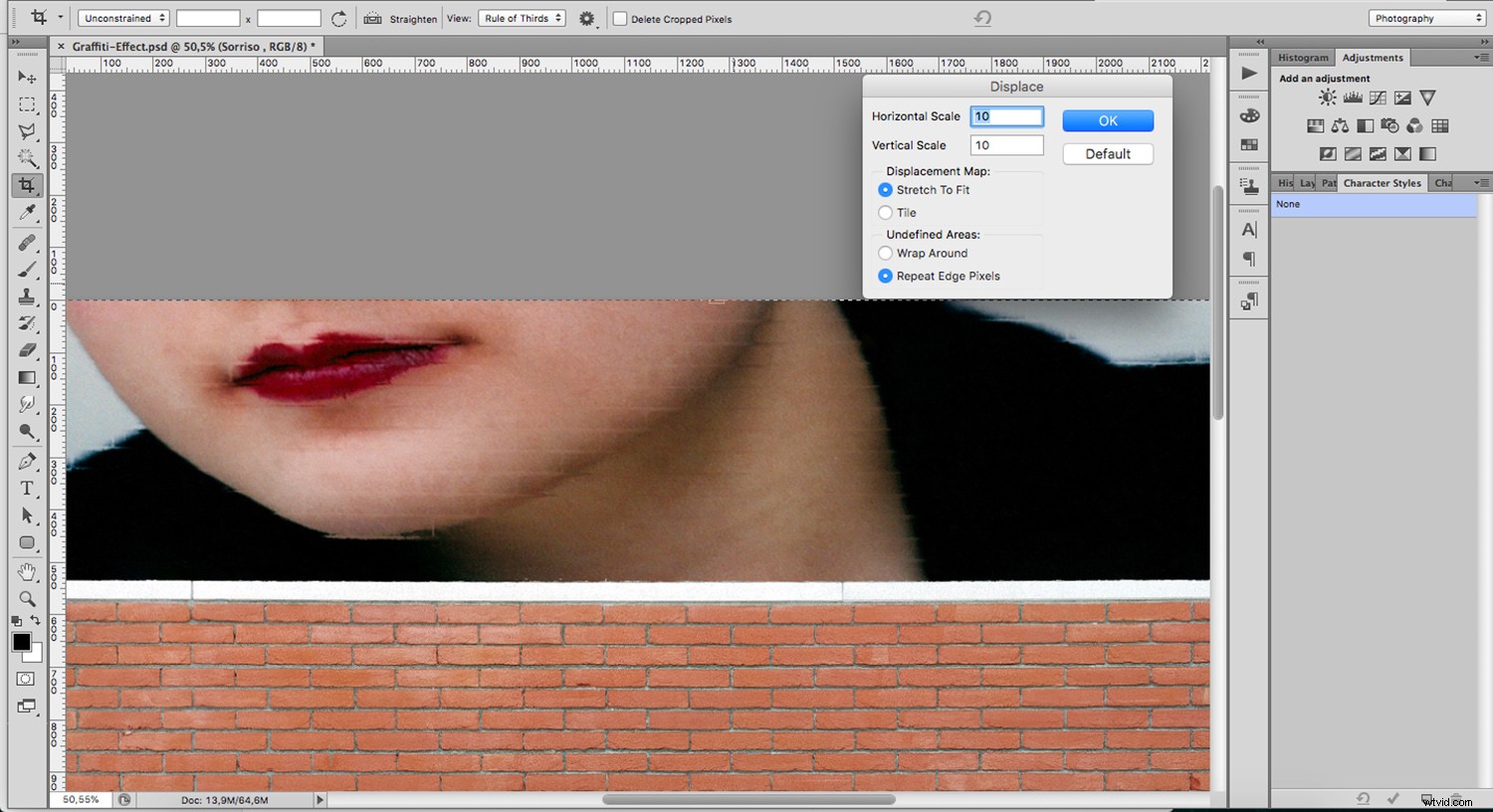Add a Black & White adjustment
The image size is (1493, 812).
(x=1365, y=125)
